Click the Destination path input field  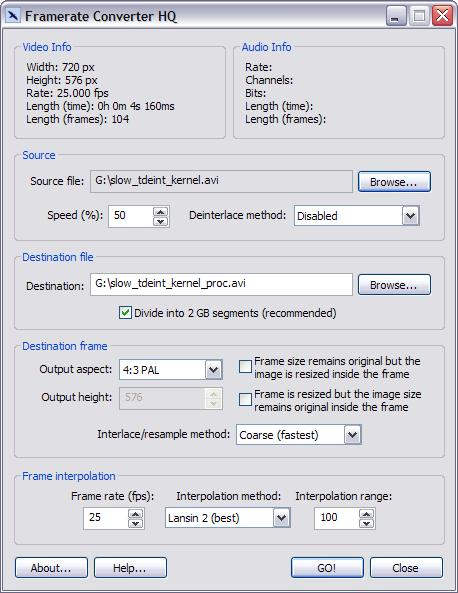(221, 284)
